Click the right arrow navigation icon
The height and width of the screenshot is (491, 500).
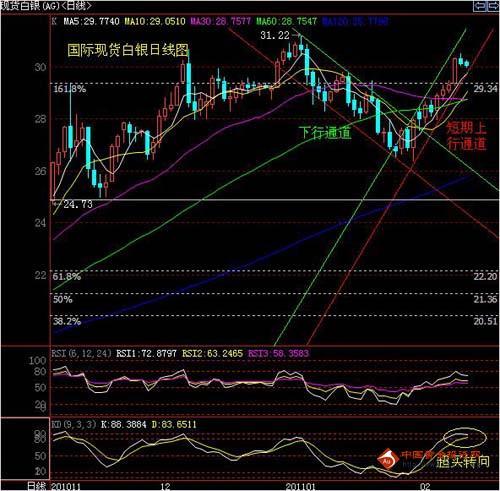click(x=494, y=6)
